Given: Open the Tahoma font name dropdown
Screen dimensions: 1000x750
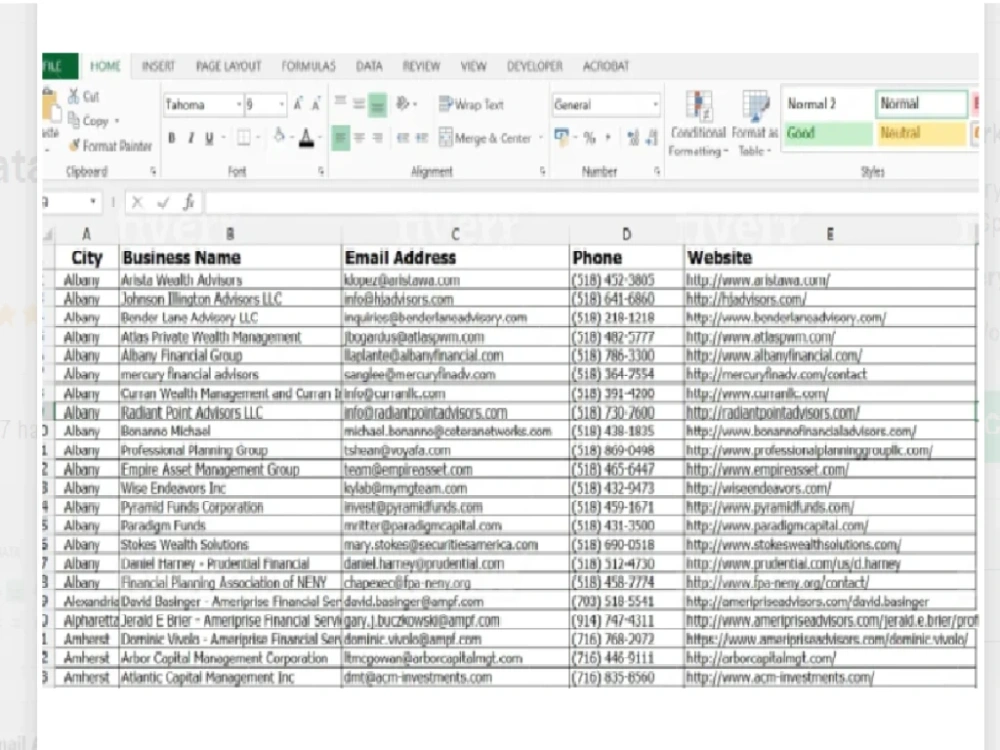Looking at the screenshot, I should click(x=239, y=104).
